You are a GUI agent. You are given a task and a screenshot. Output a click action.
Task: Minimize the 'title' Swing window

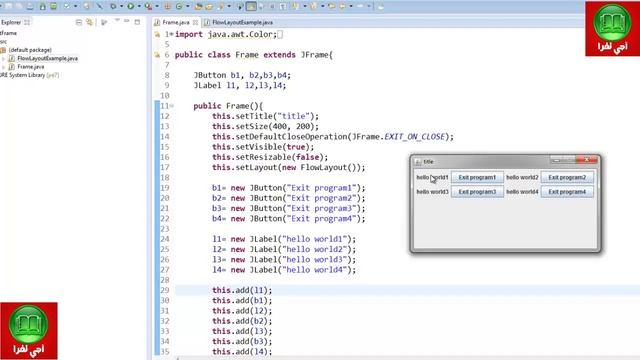point(556,160)
